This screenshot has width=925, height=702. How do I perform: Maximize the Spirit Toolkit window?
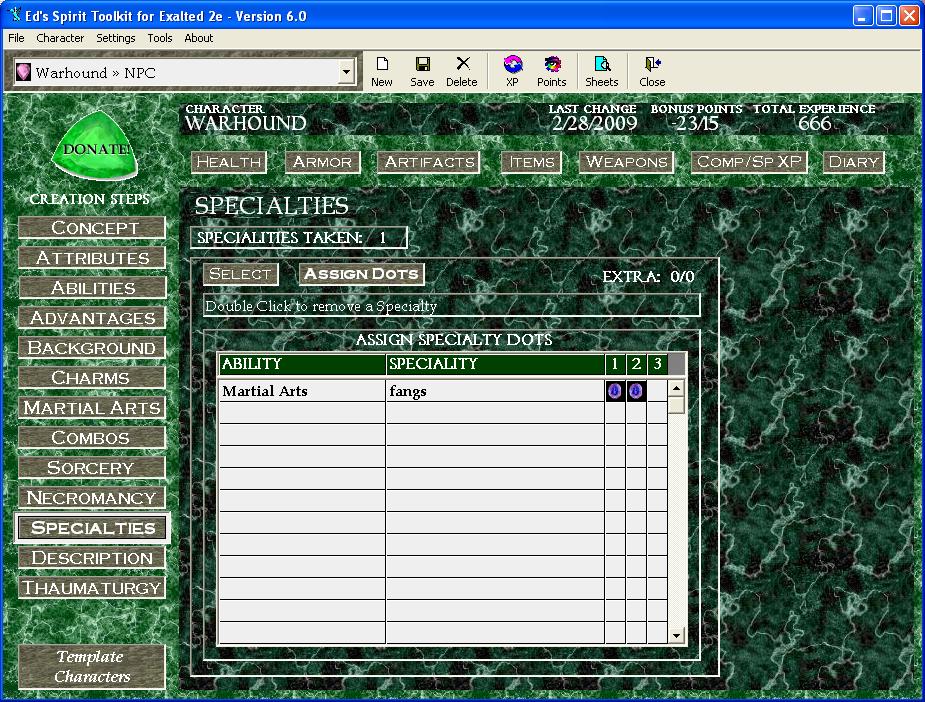point(886,15)
